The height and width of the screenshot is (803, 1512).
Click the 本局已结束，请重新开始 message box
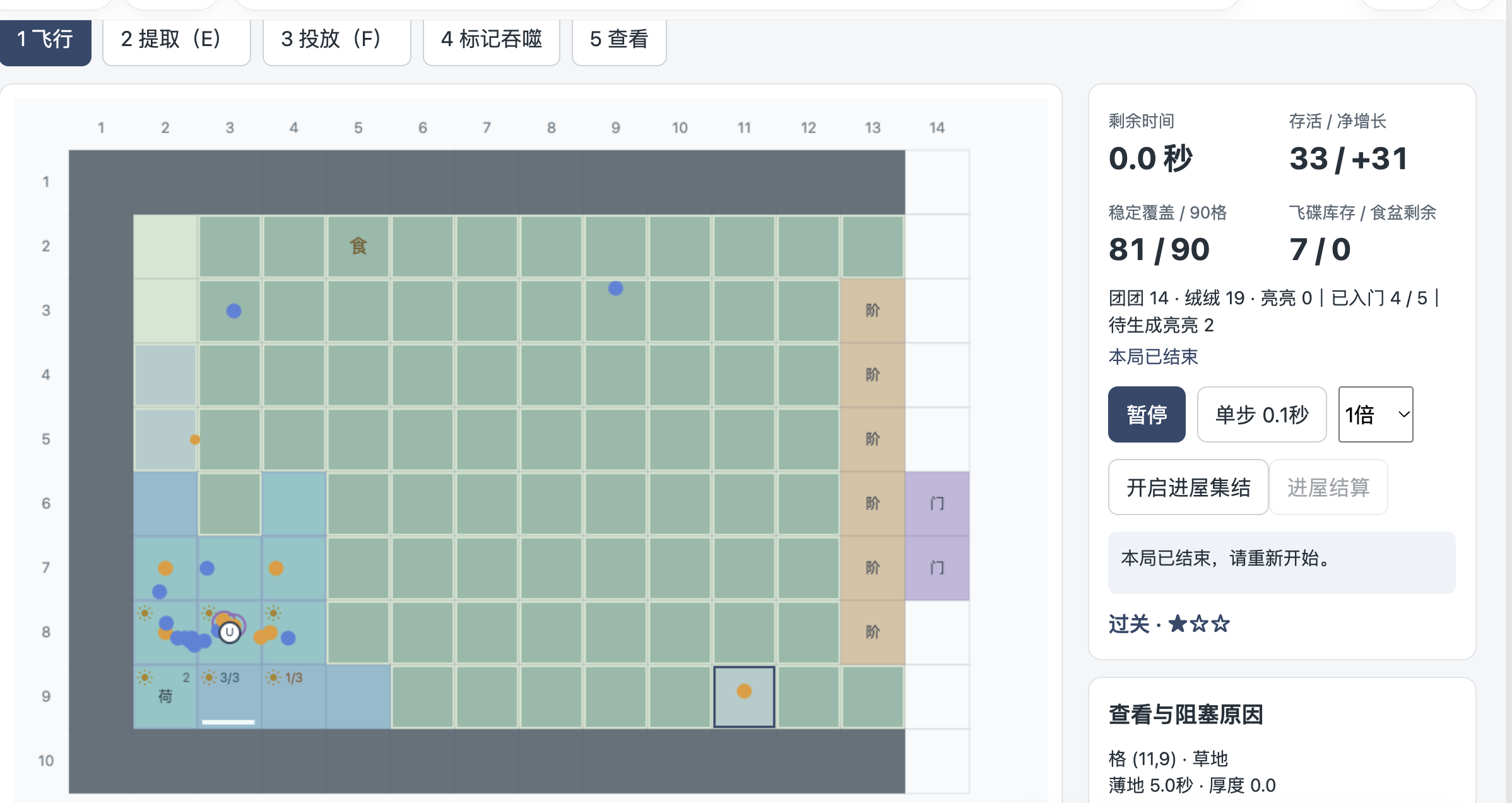click(1282, 562)
